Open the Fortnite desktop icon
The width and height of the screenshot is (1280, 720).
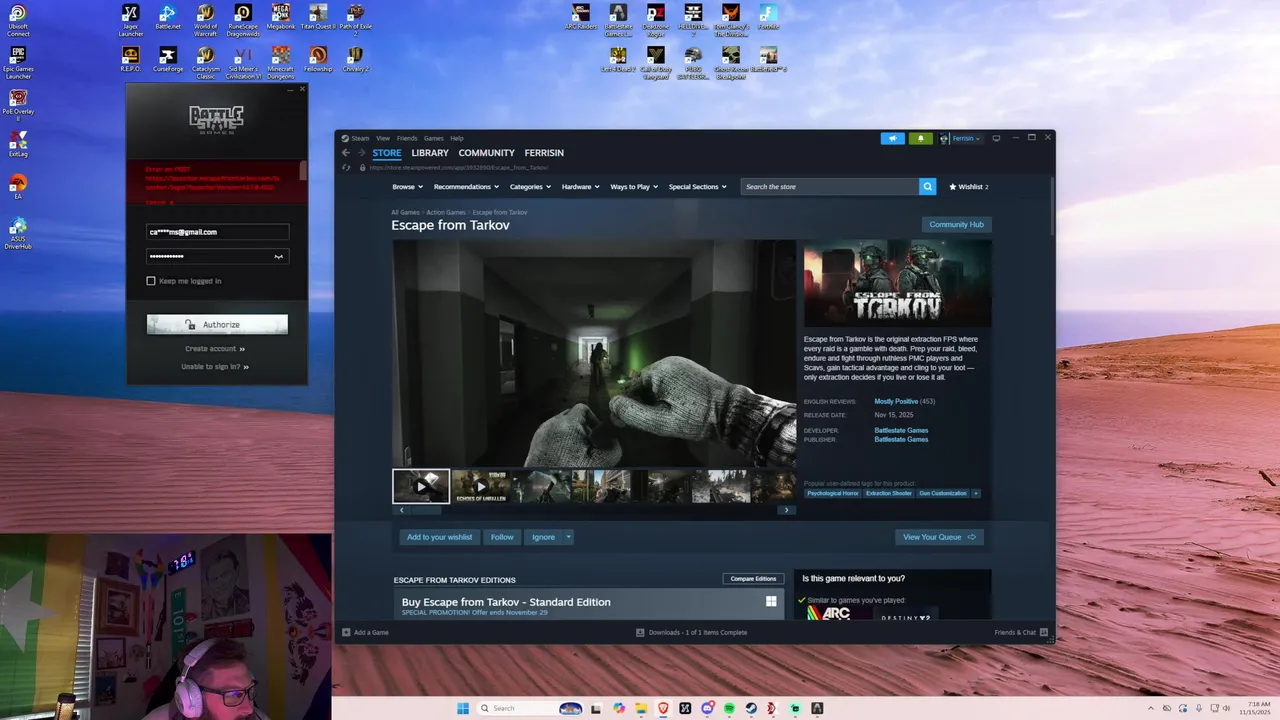(x=768, y=18)
